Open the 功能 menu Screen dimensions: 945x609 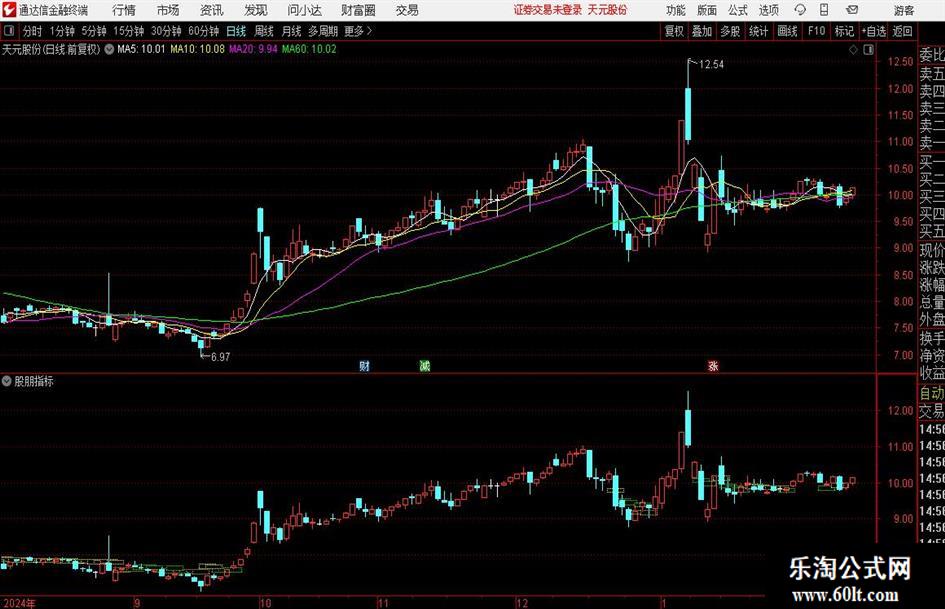coord(676,10)
